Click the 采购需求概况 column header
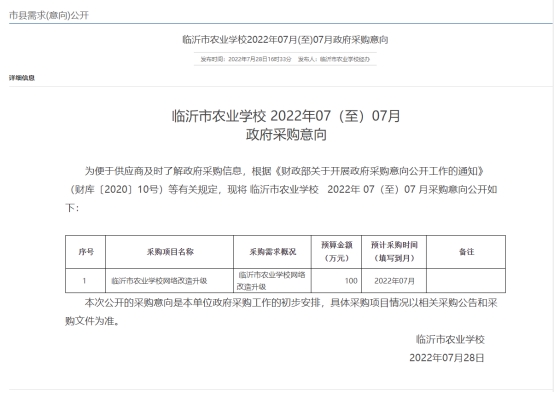Viewport: 554px width, 393px height. 272,252
